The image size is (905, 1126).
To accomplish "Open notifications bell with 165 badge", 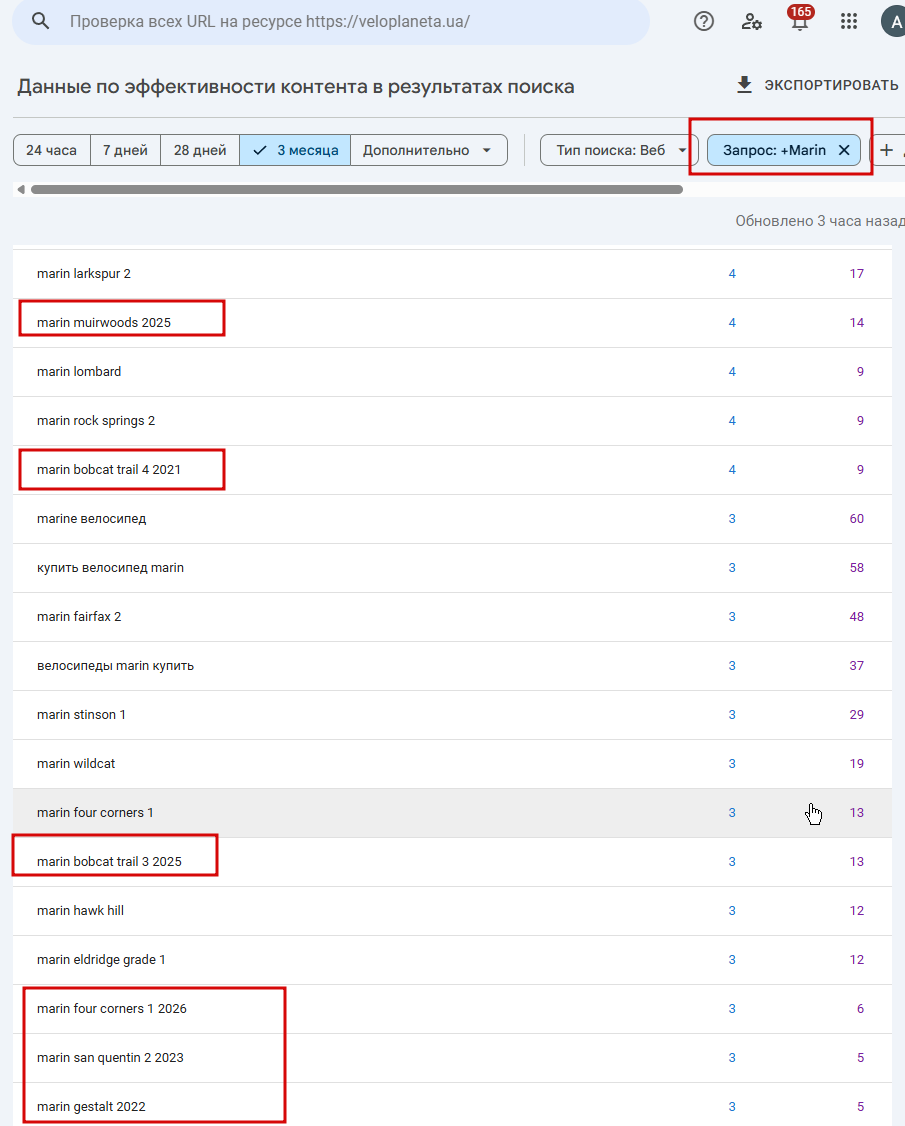I will click(x=800, y=21).
